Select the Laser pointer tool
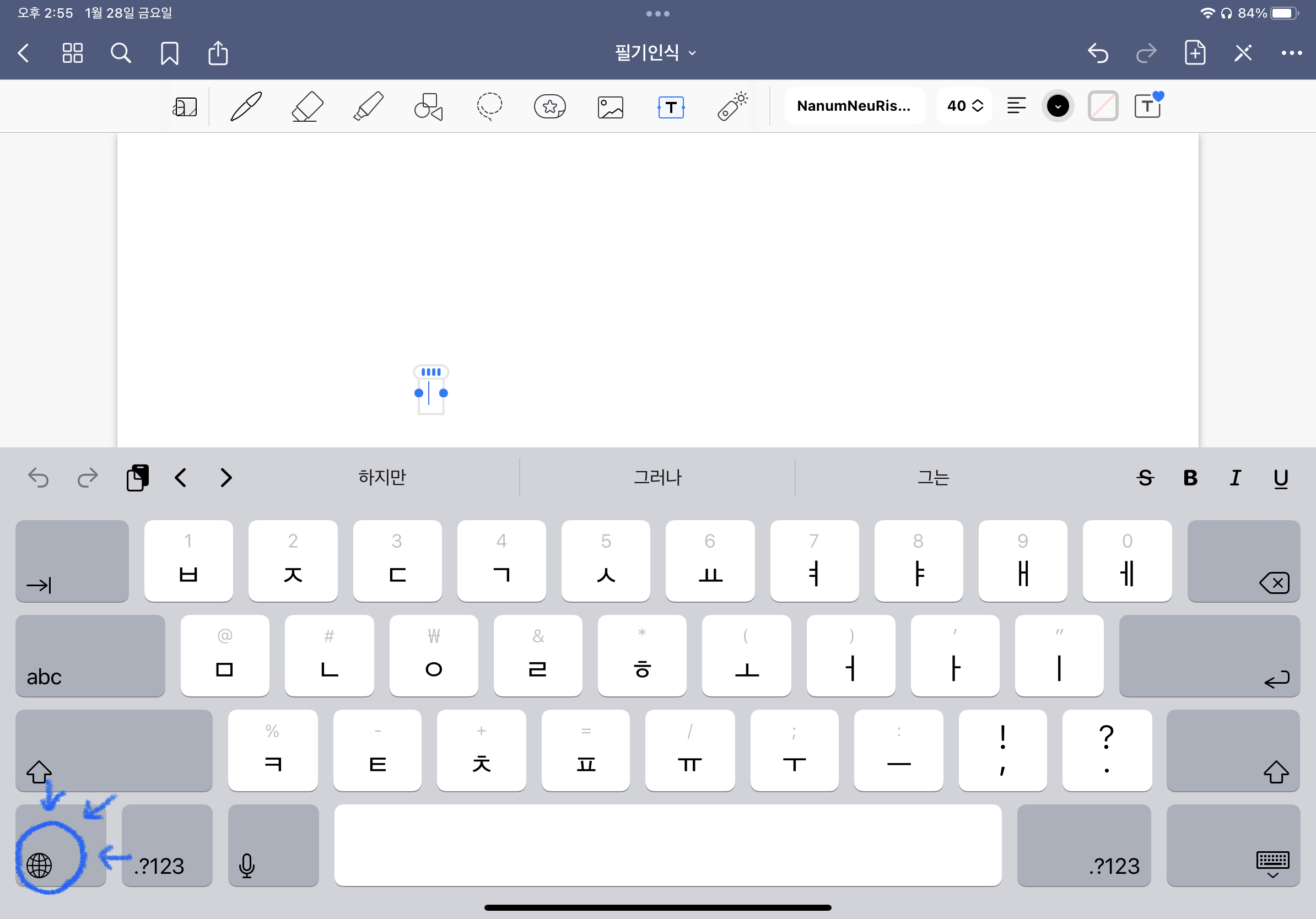Screen dimensions: 1316x919 point(732,106)
